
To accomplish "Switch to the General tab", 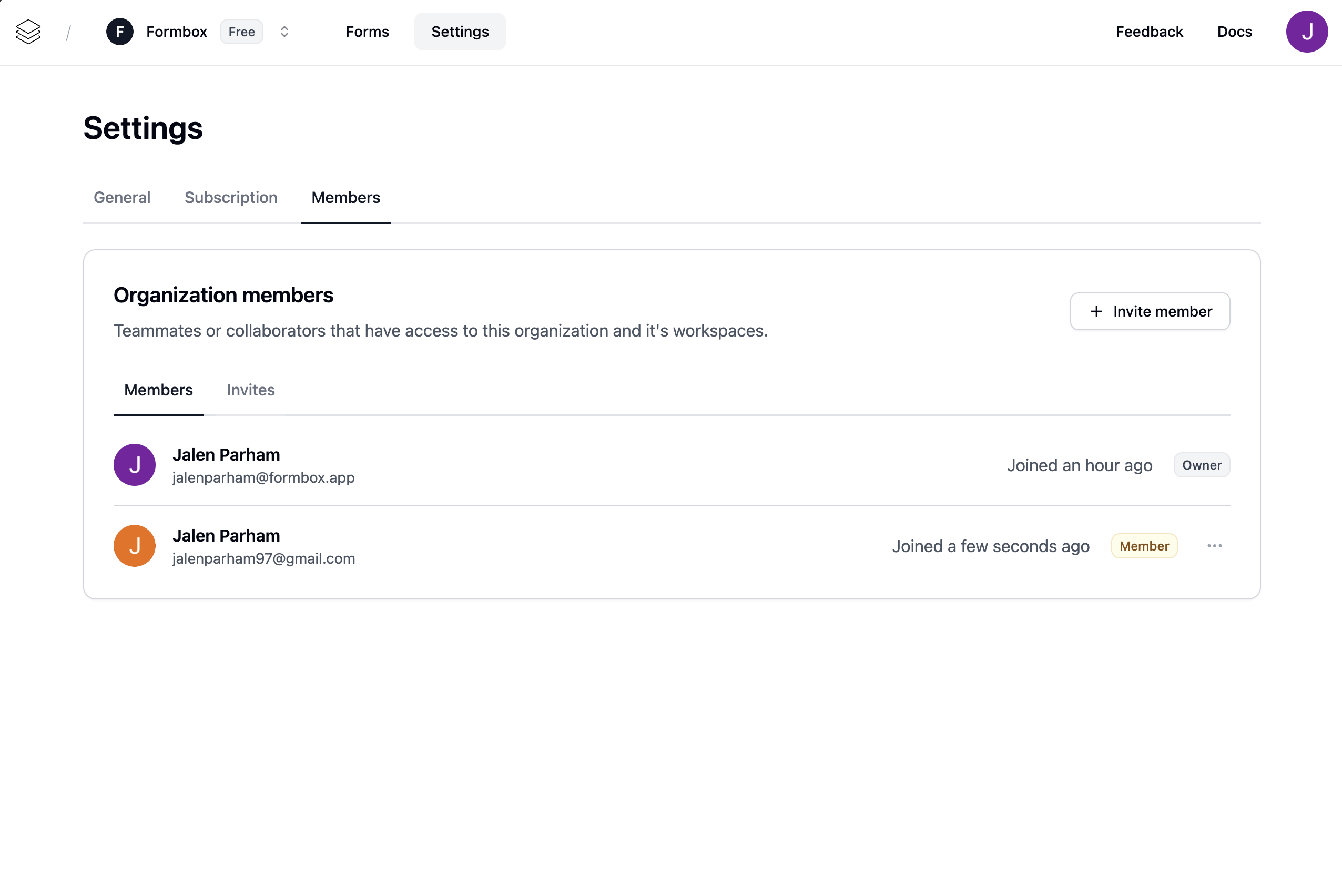I will (121, 198).
